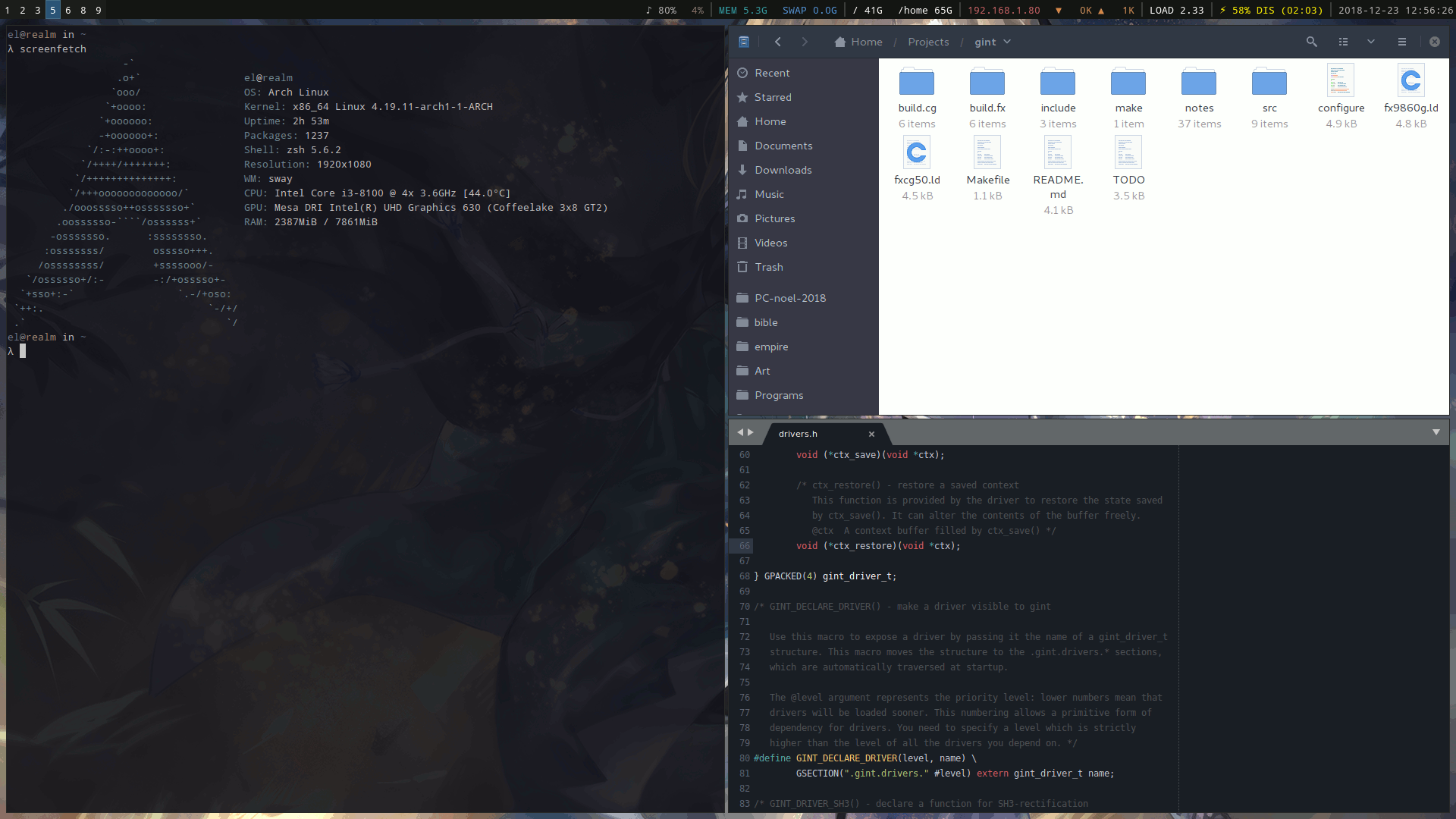Close the drivers.h tab
The height and width of the screenshot is (819, 1456).
pos(871,434)
